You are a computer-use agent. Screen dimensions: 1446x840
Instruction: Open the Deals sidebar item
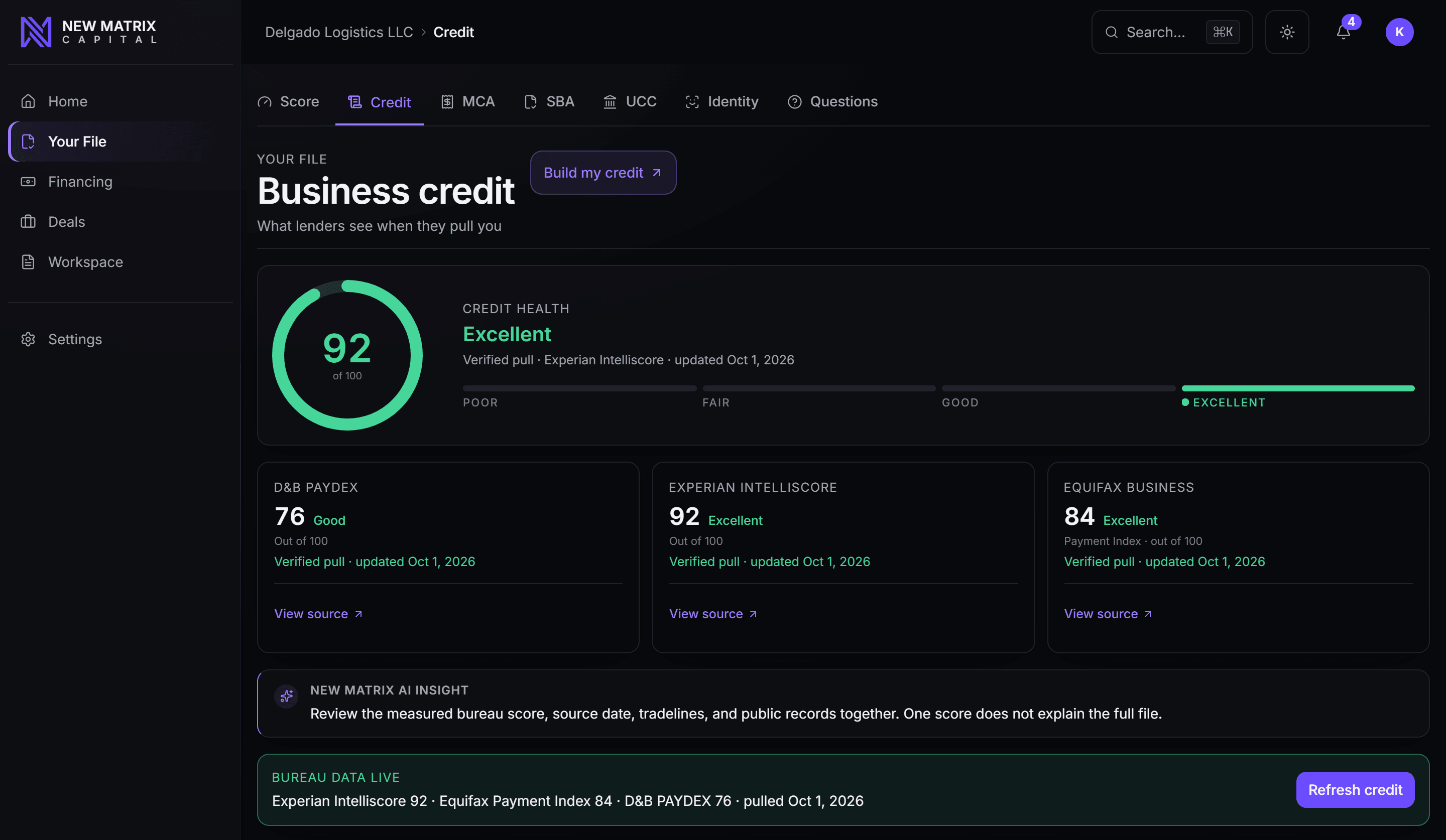(120, 222)
